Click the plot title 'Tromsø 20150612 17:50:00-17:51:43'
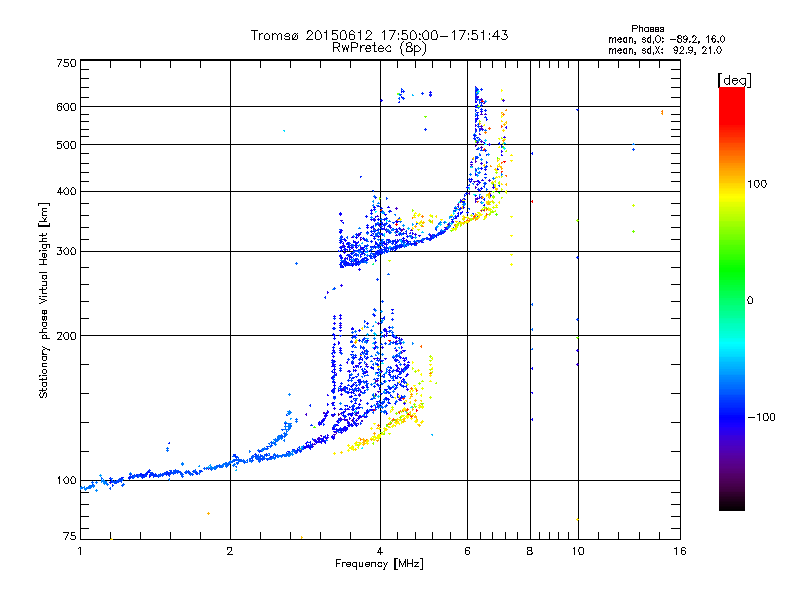 [379, 35]
